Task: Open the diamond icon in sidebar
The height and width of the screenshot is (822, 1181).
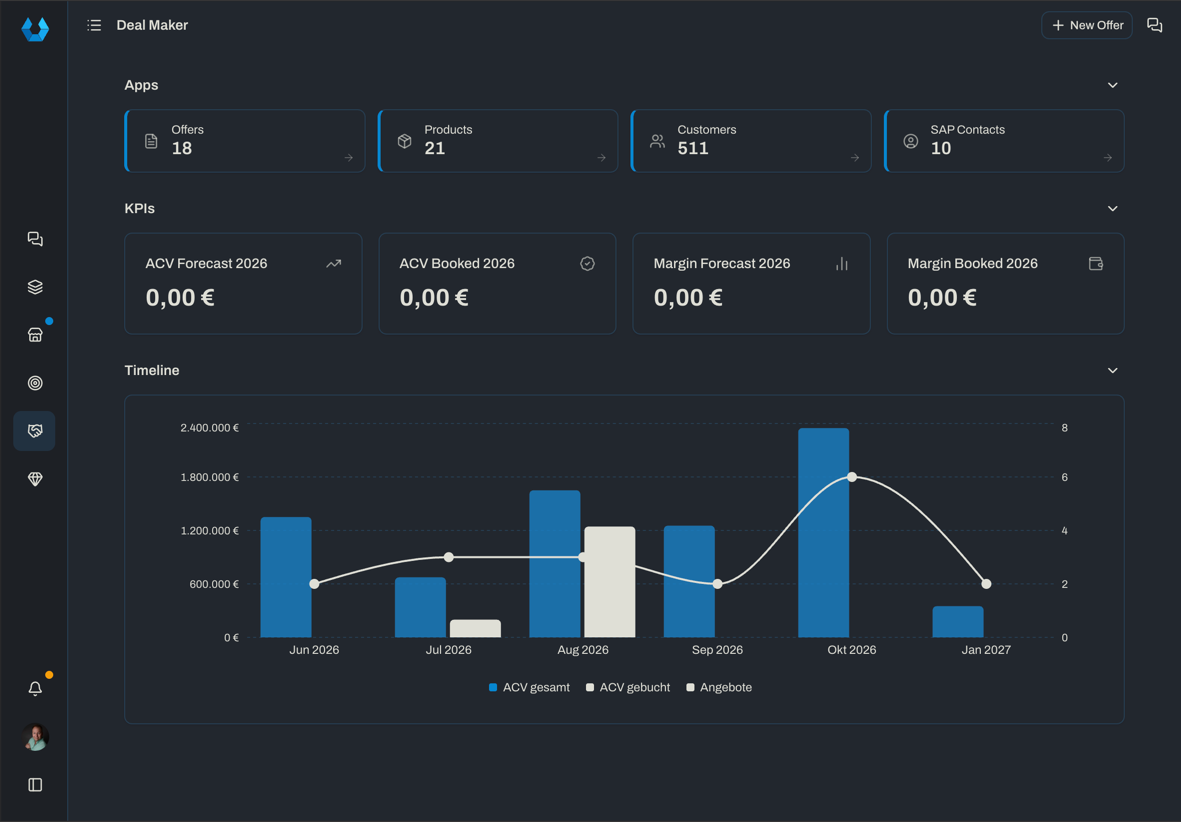Action: click(x=35, y=479)
